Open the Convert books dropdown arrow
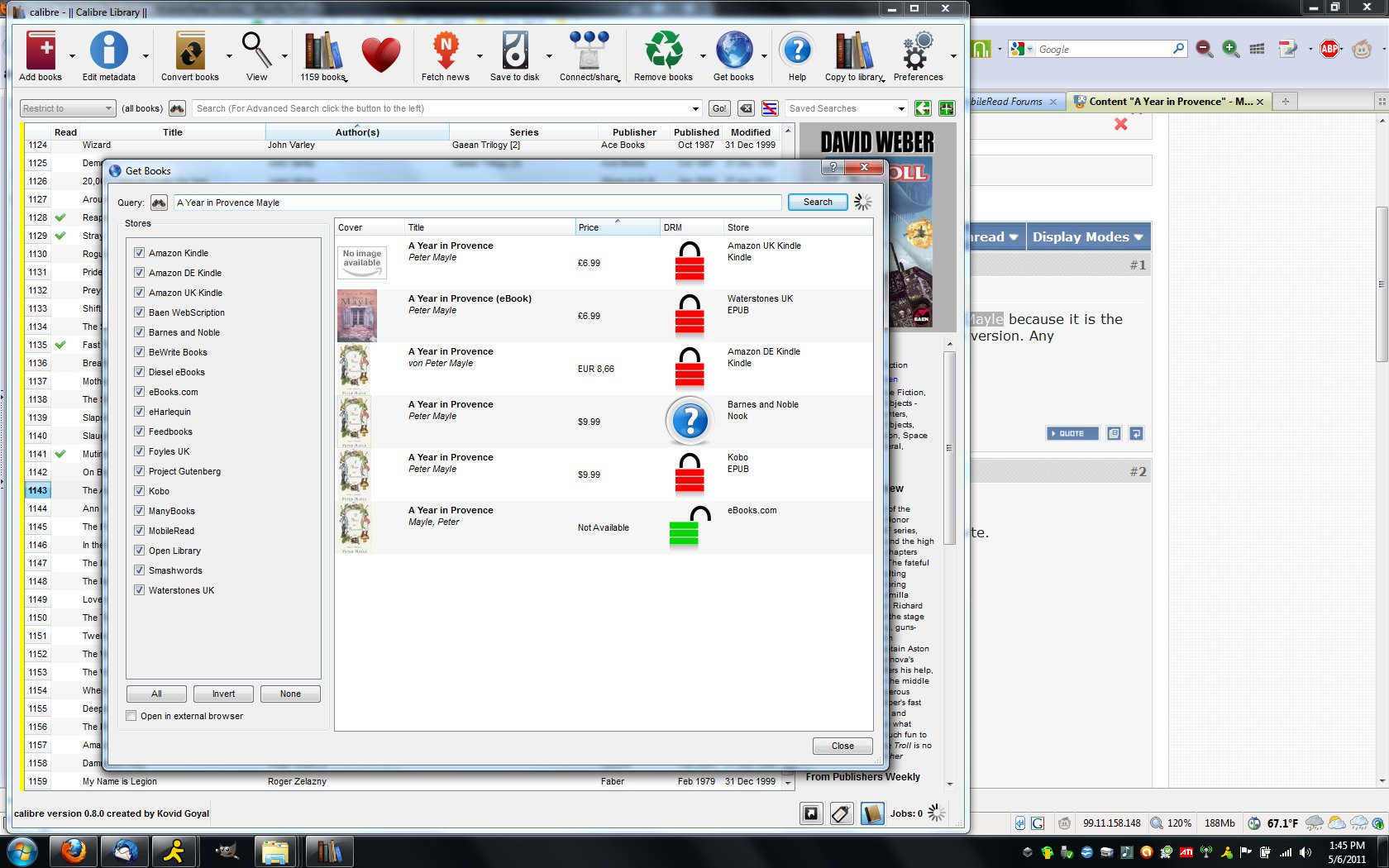Image resolution: width=1389 pixels, height=868 pixels. [x=229, y=56]
